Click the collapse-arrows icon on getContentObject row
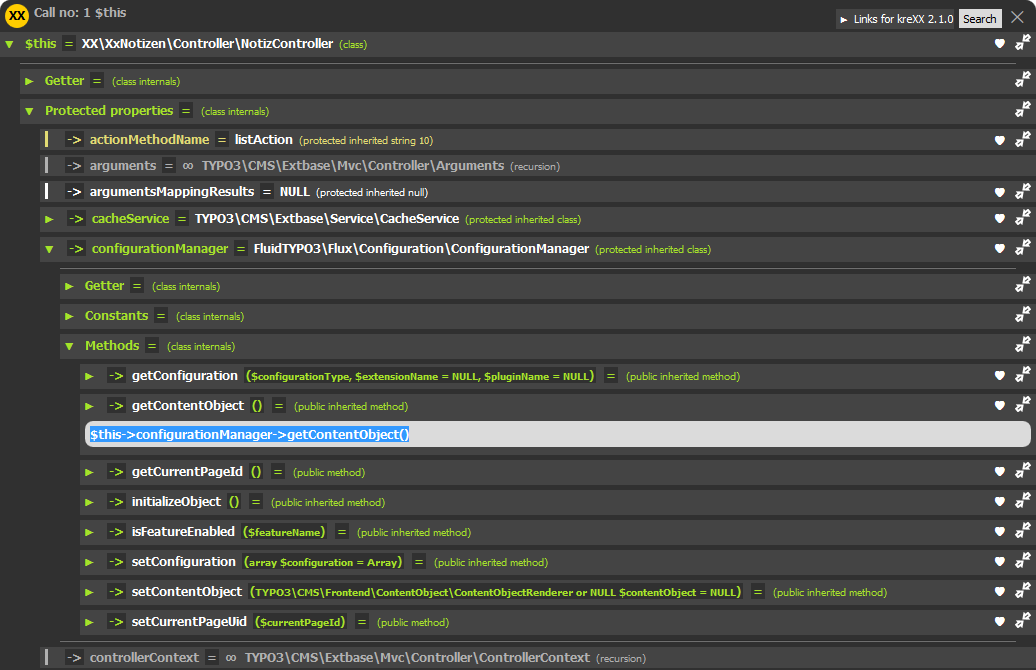1036x670 pixels. click(1022, 404)
